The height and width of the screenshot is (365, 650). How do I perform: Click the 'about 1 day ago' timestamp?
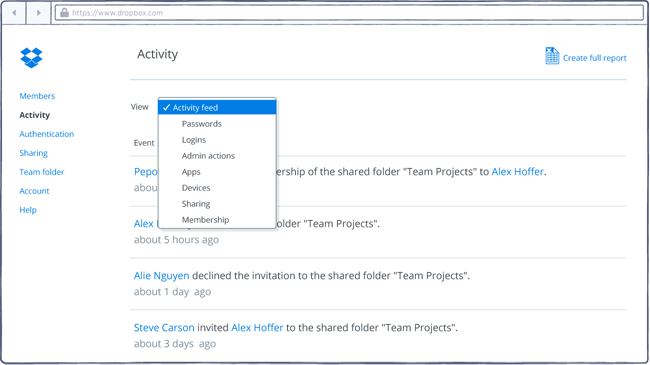click(172, 292)
